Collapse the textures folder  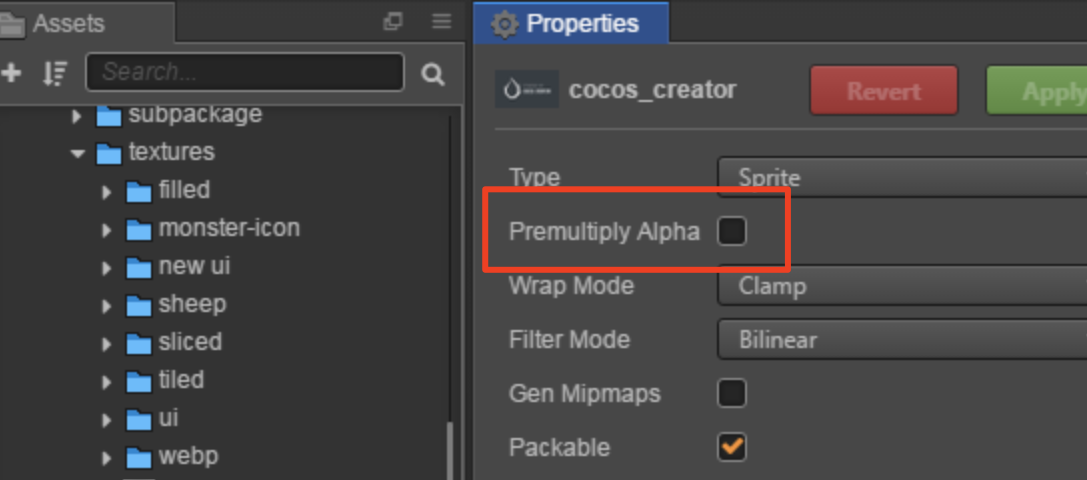point(77,154)
